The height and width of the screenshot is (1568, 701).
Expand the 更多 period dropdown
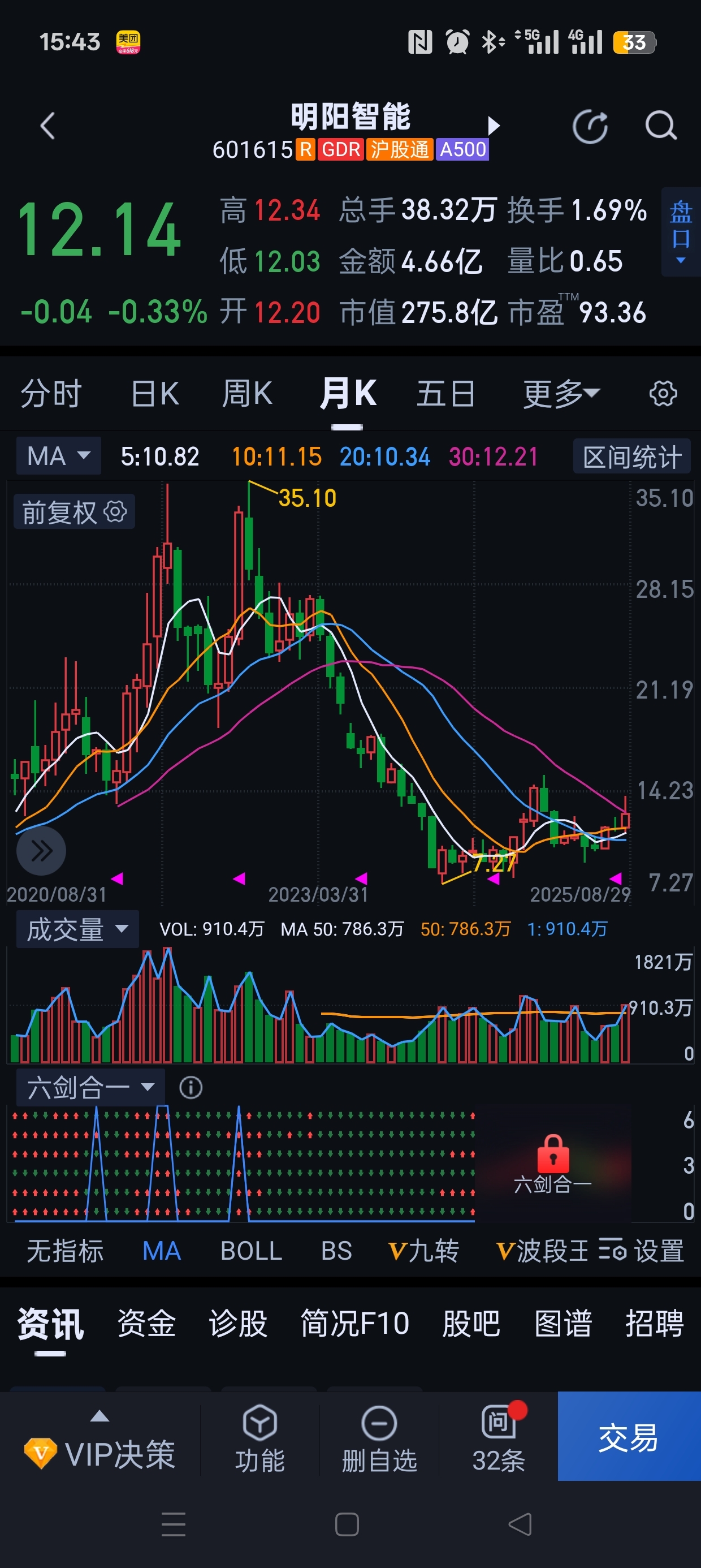562,394
